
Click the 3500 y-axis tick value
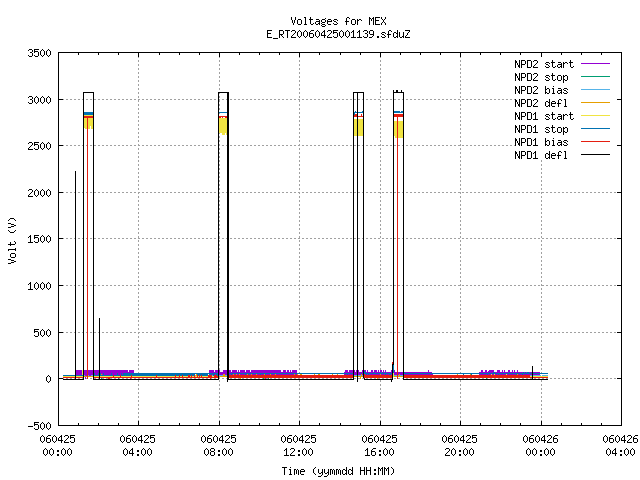pyautogui.click(x=39, y=53)
